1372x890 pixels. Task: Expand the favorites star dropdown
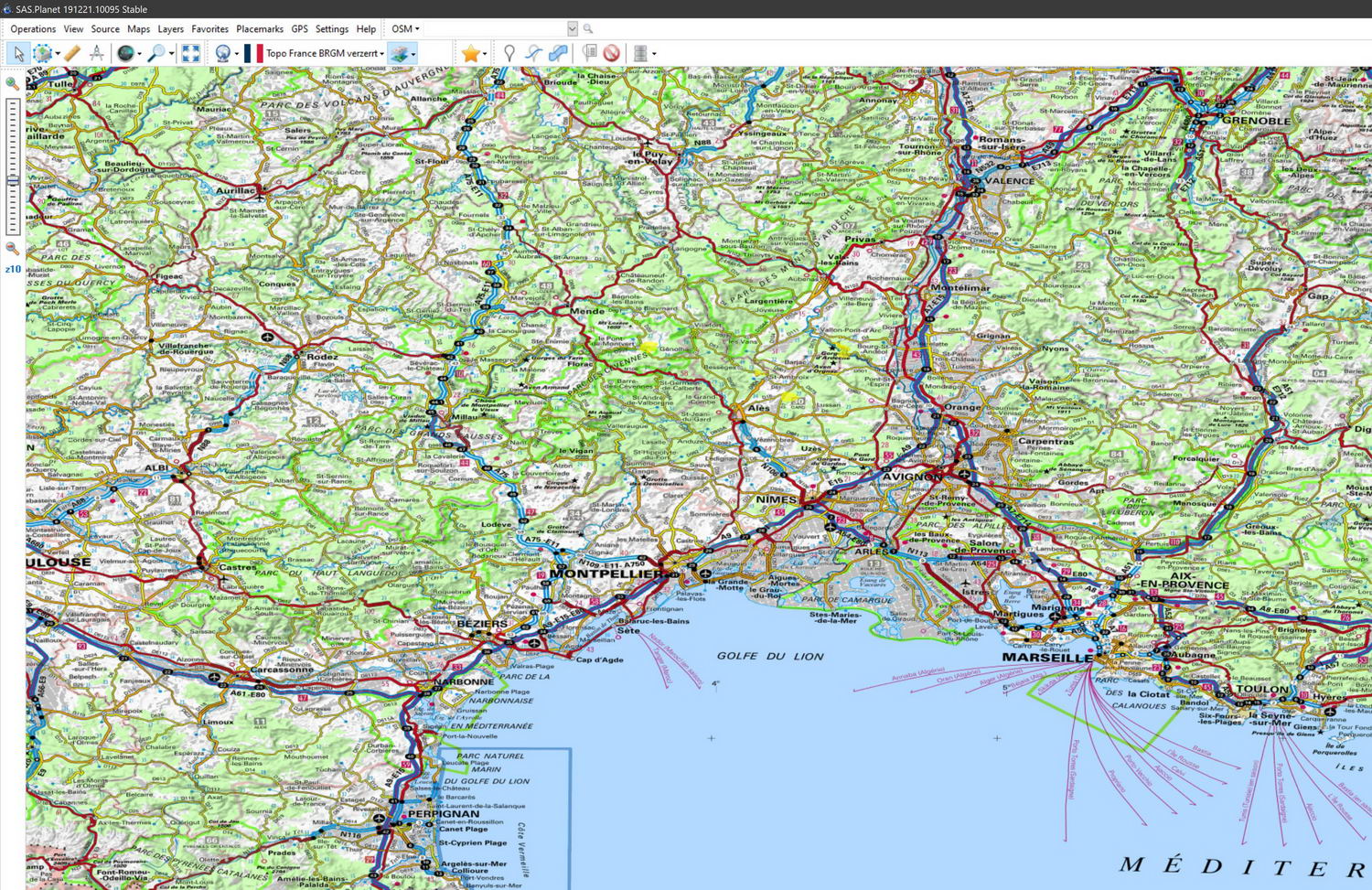[485, 54]
